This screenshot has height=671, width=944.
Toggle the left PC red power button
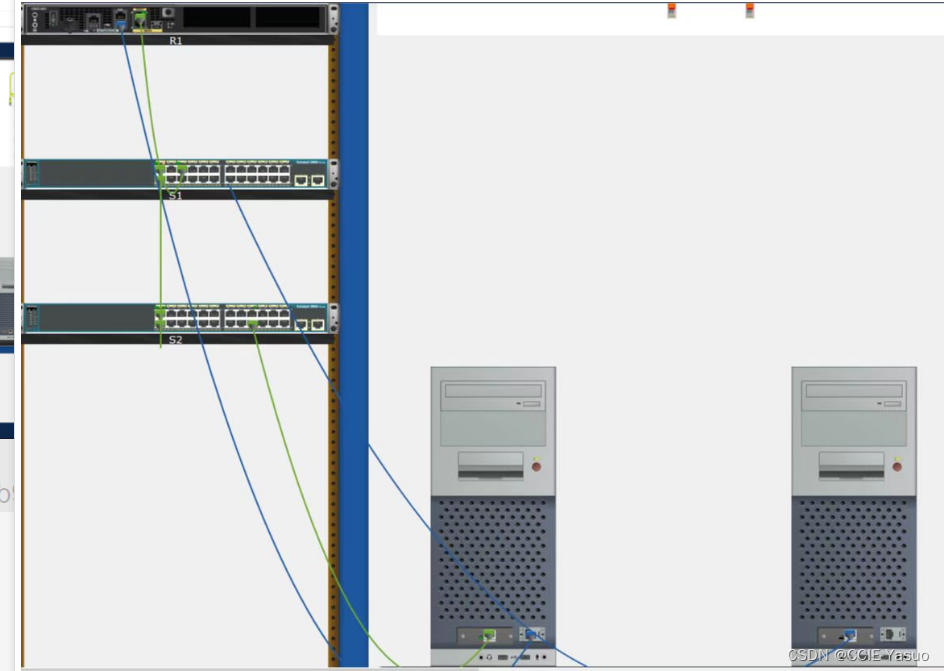536,467
